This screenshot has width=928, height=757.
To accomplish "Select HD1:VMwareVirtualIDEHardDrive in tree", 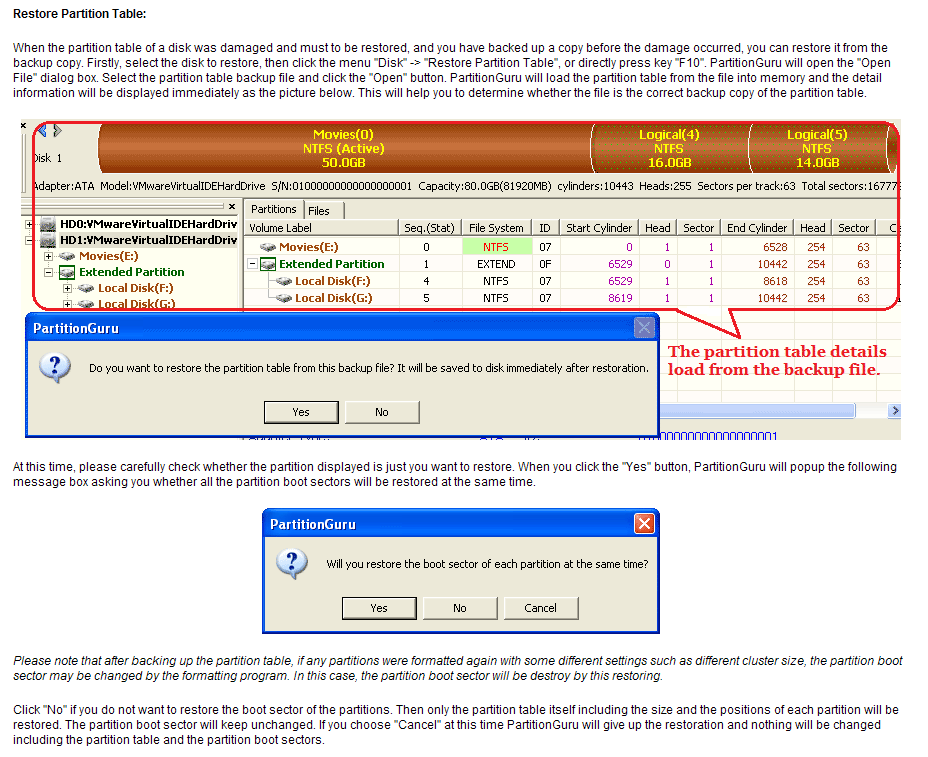I will pyautogui.click(x=149, y=240).
